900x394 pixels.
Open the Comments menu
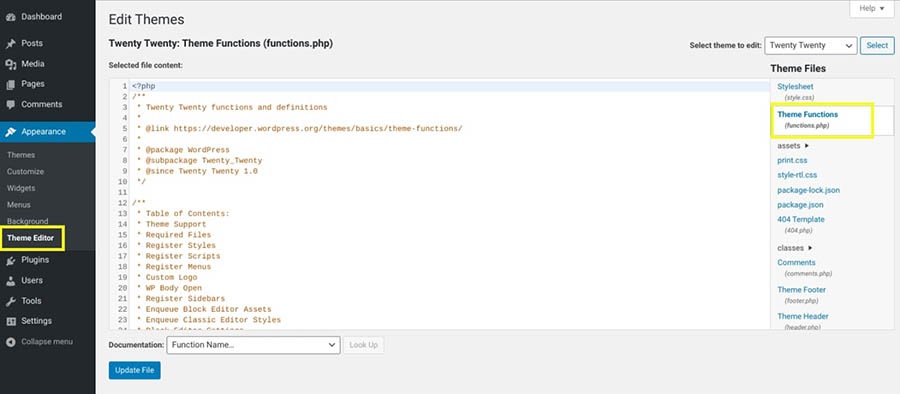pyautogui.click(x=41, y=105)
